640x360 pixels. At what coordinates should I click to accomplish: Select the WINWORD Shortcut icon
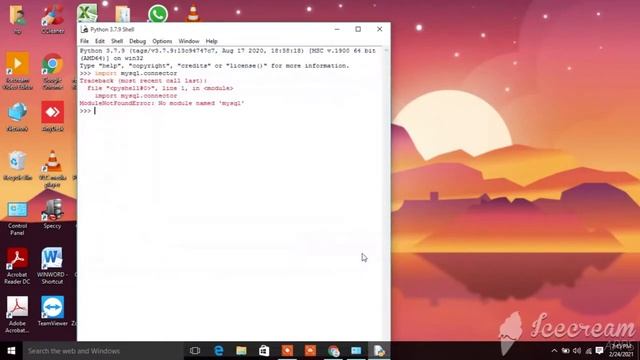[x=52, y=266]
